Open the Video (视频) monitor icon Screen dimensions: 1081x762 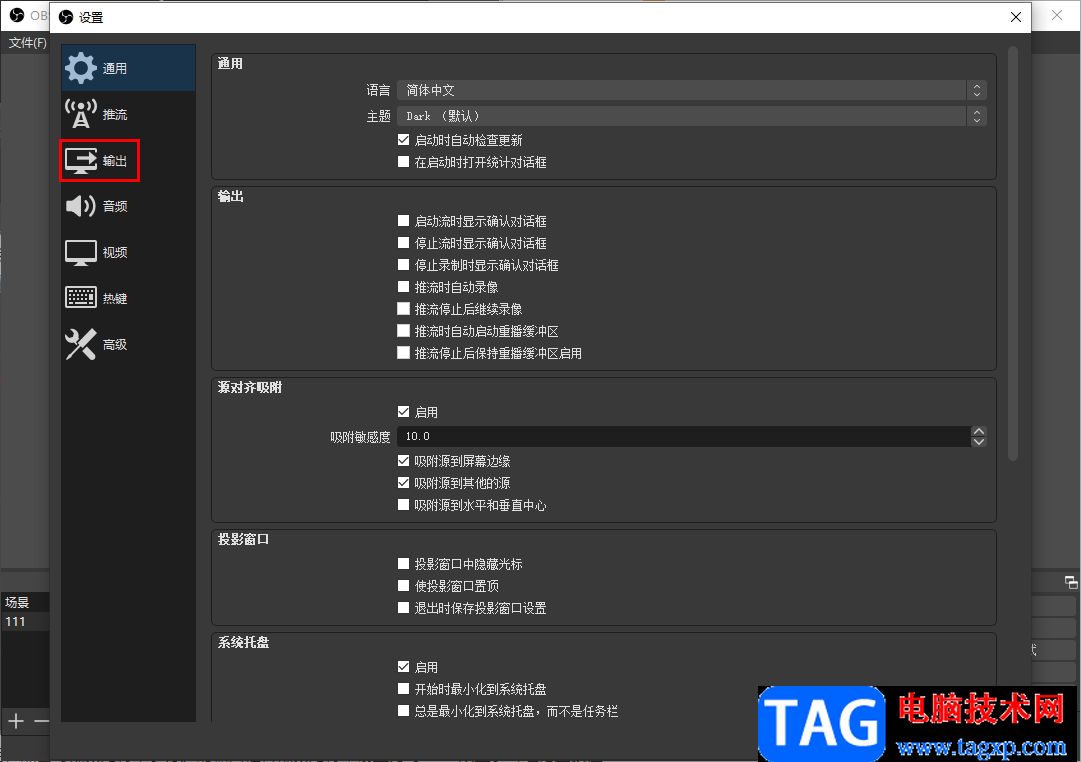coord(81,252)
